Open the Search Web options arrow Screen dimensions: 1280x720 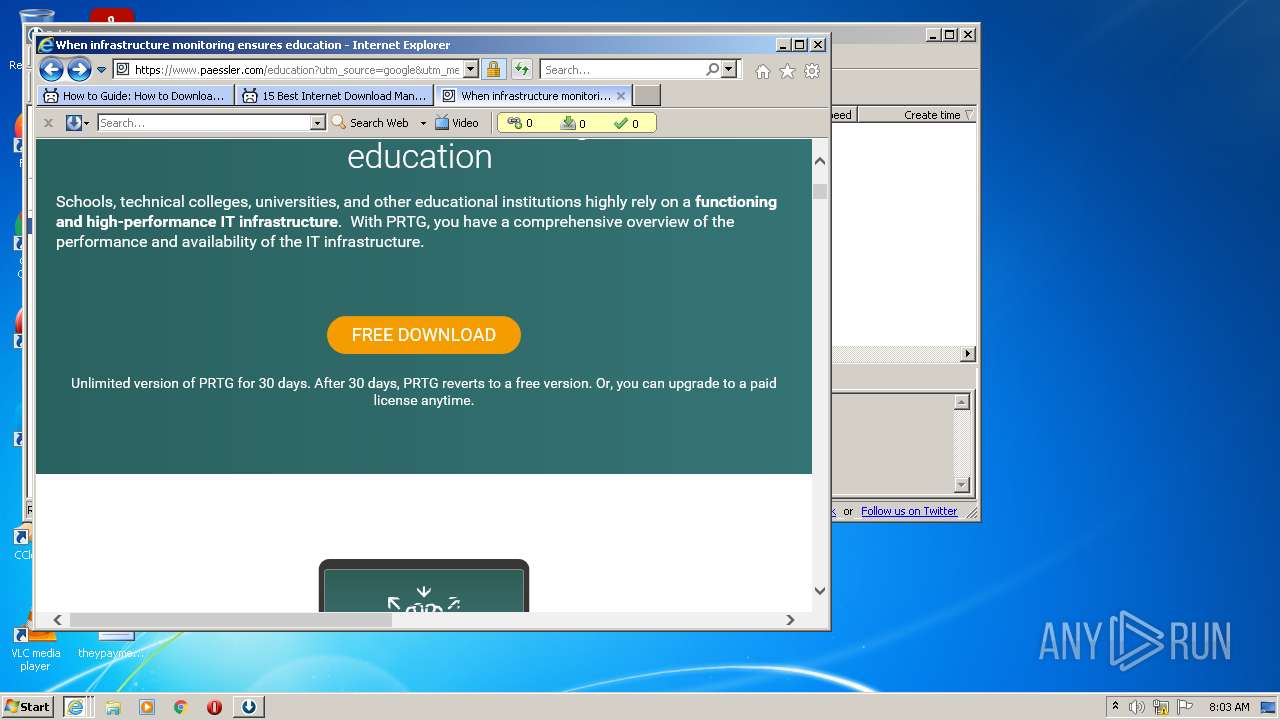[x=423, y=123]
